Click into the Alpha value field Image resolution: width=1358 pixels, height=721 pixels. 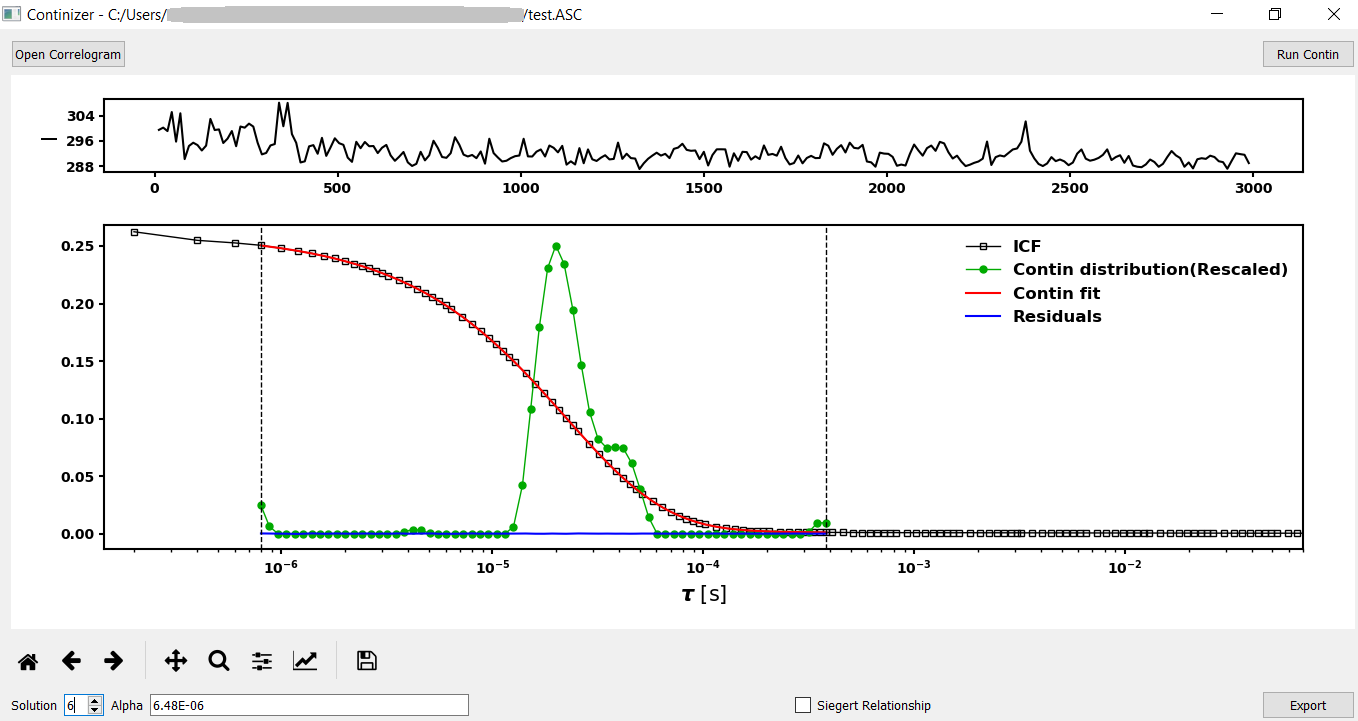309,706
